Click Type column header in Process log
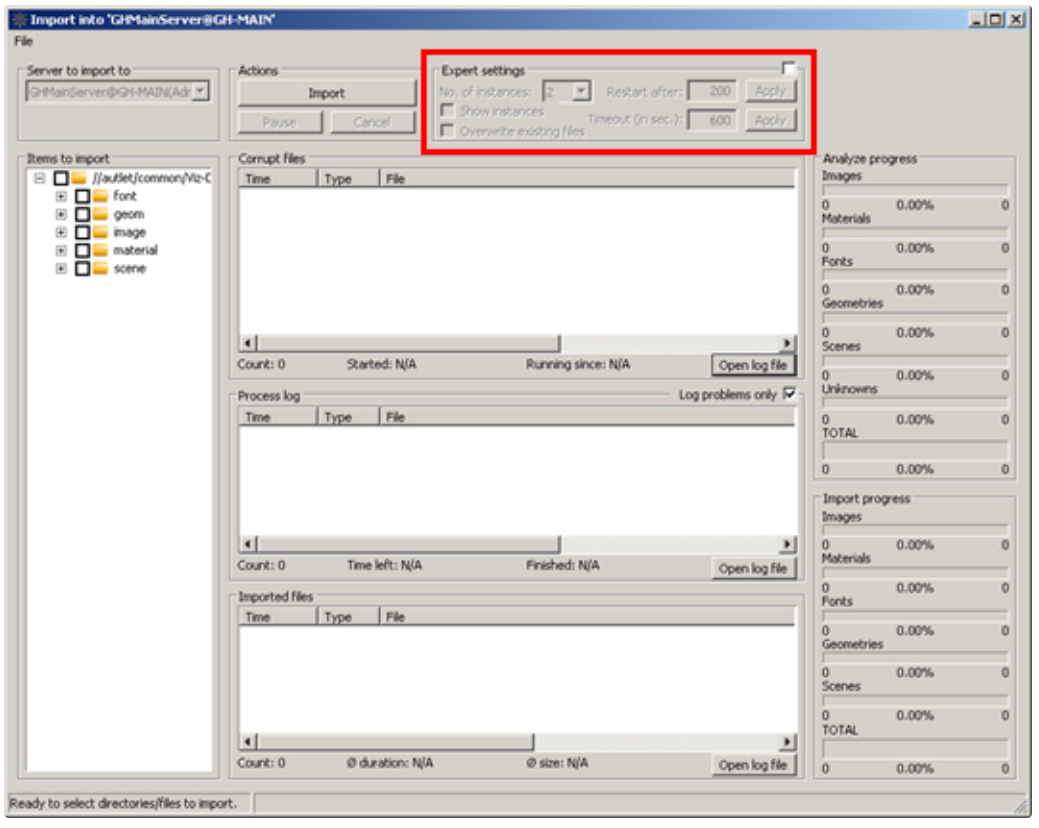This screenshot has width=1039, height=828. pos(349,417)
